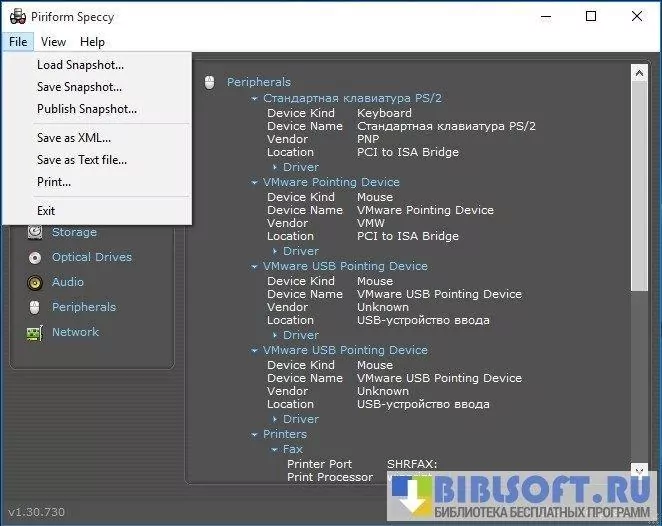Click the Storage drive icon in sidebar

click(35, 232)
